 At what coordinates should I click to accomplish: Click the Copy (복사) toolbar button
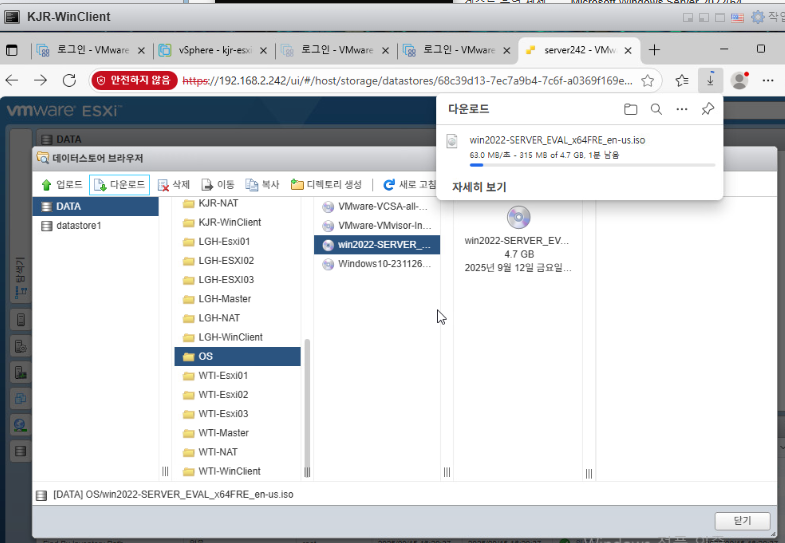pyautogui.click(x=262, y=185)
